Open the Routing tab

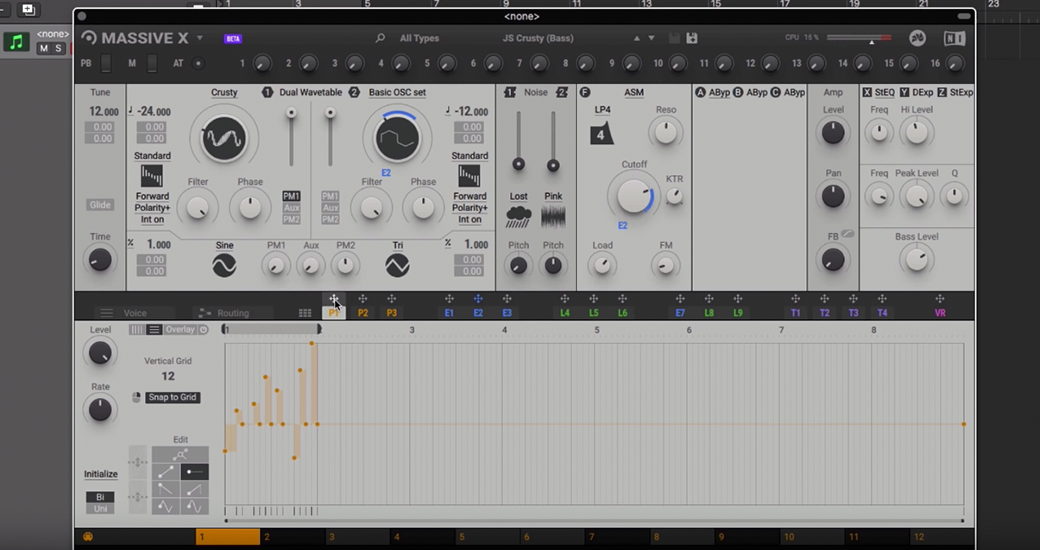[233, 313]
